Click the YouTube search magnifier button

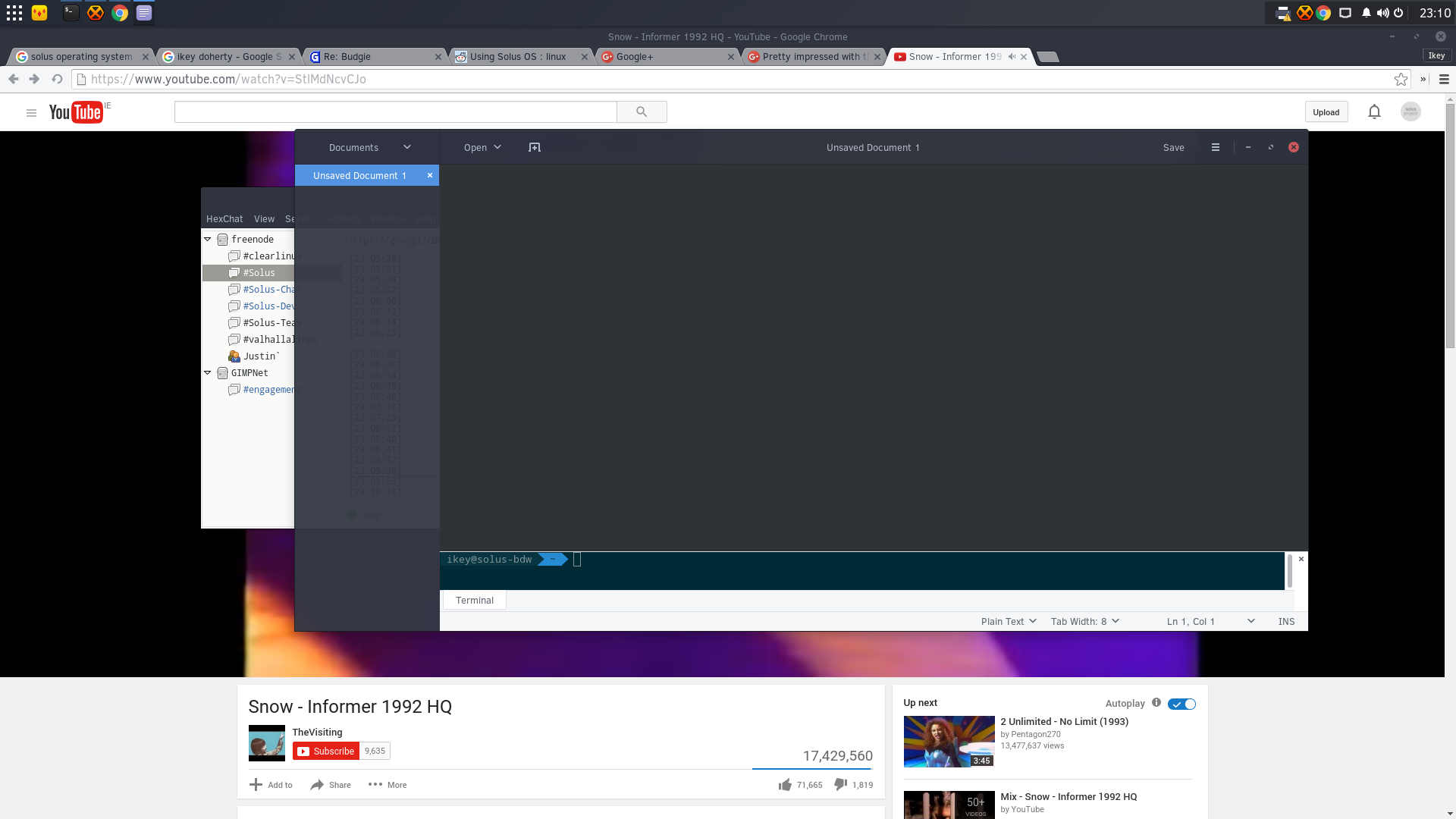coord(642,111)
